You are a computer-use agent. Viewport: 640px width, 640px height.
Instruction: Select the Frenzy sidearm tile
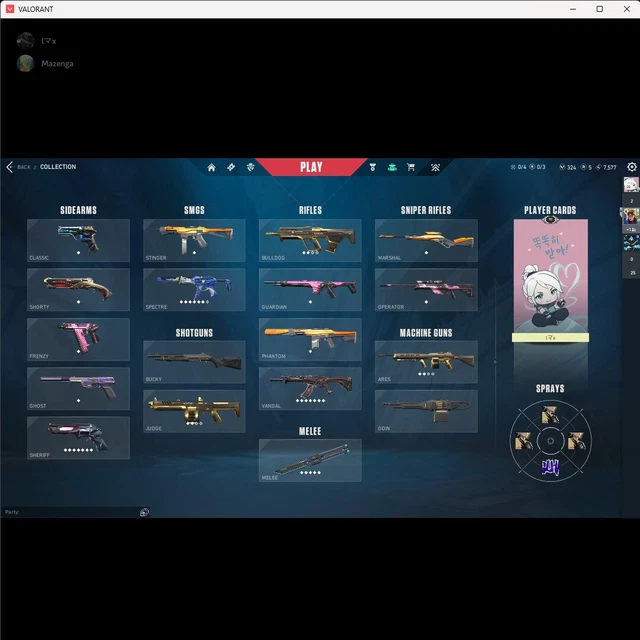pos(78,339)
